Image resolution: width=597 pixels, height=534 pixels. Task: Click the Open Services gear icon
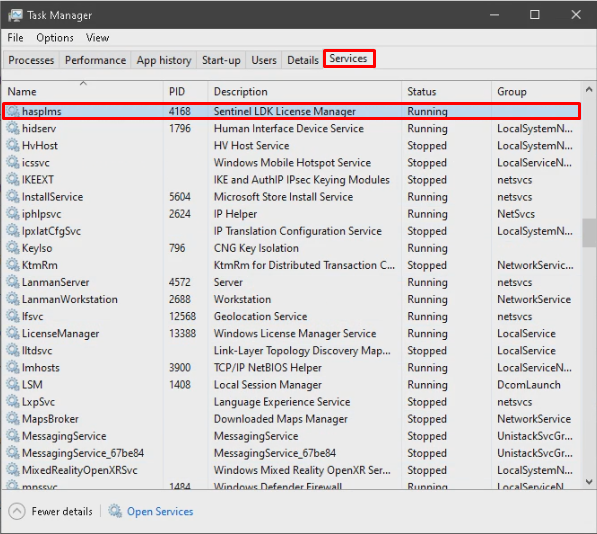pos(115,511)
